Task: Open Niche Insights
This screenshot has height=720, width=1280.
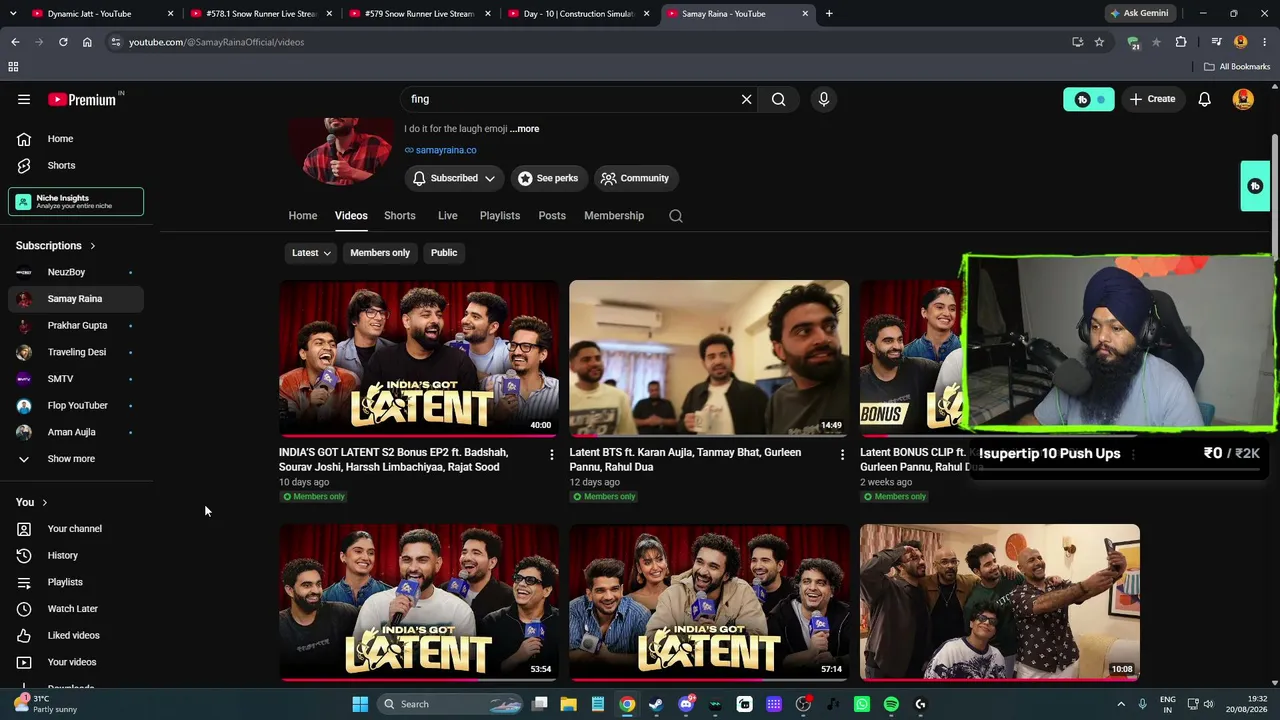Action: 76,202
